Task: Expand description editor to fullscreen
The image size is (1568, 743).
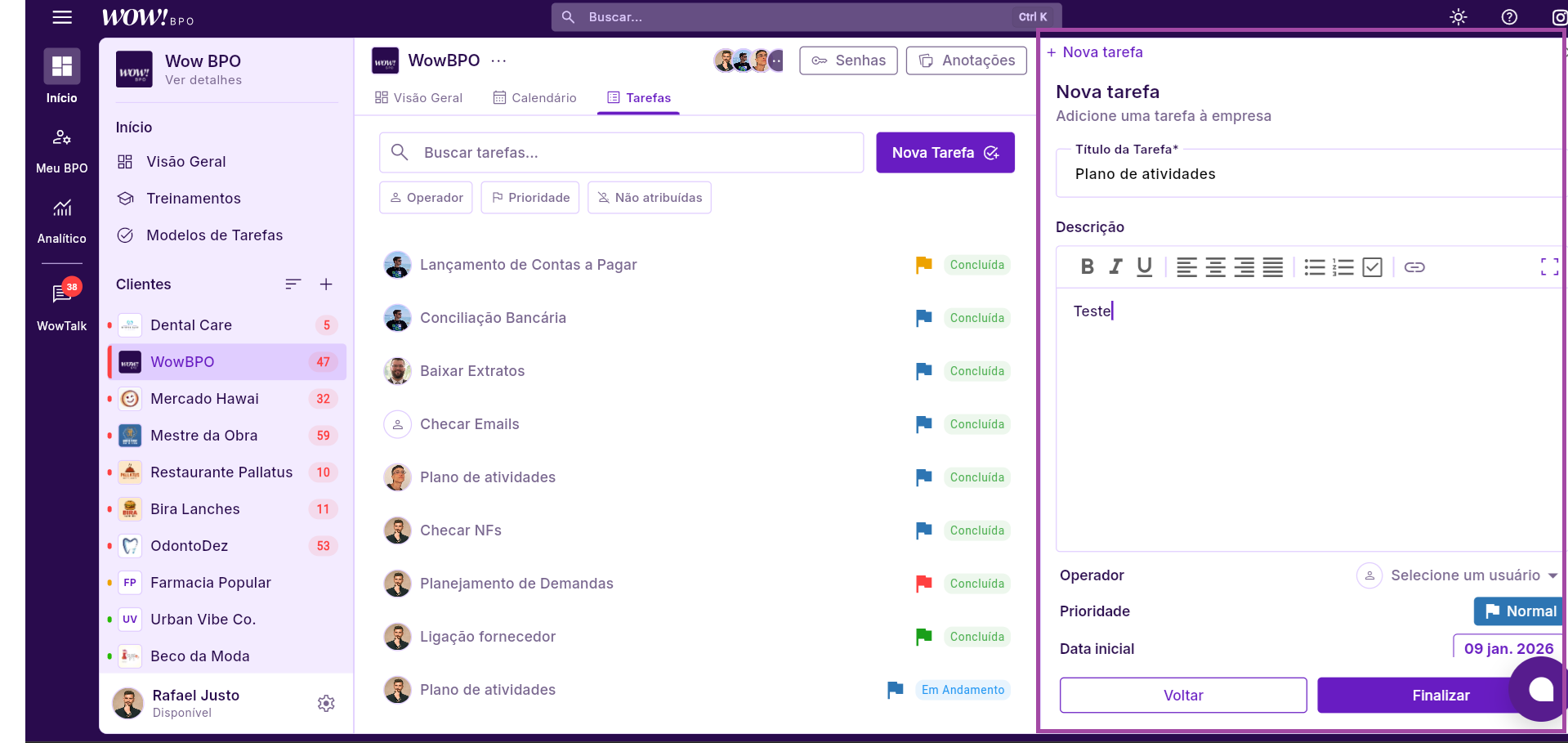Action: click(1548, 267)
